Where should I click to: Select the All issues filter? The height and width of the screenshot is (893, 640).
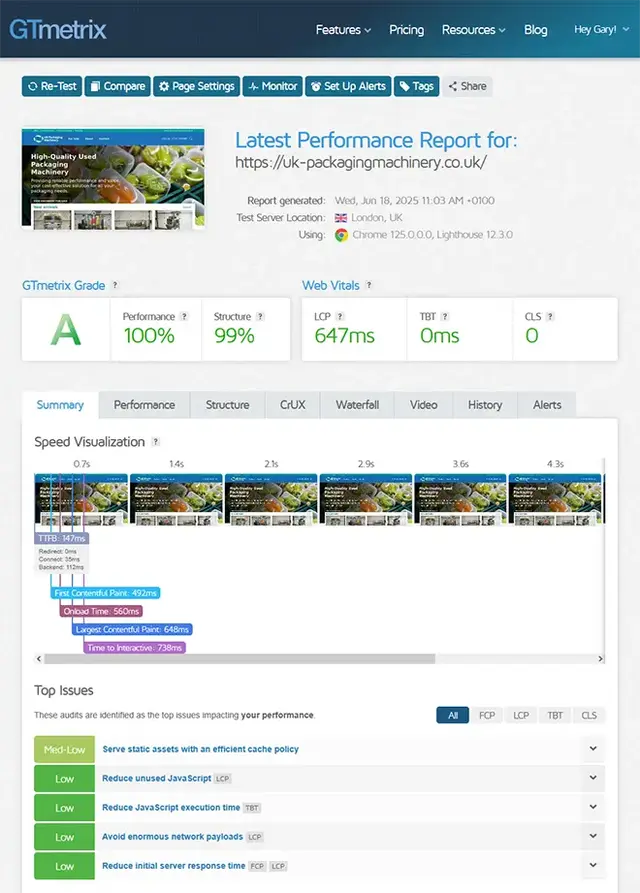tap(453, 715)
